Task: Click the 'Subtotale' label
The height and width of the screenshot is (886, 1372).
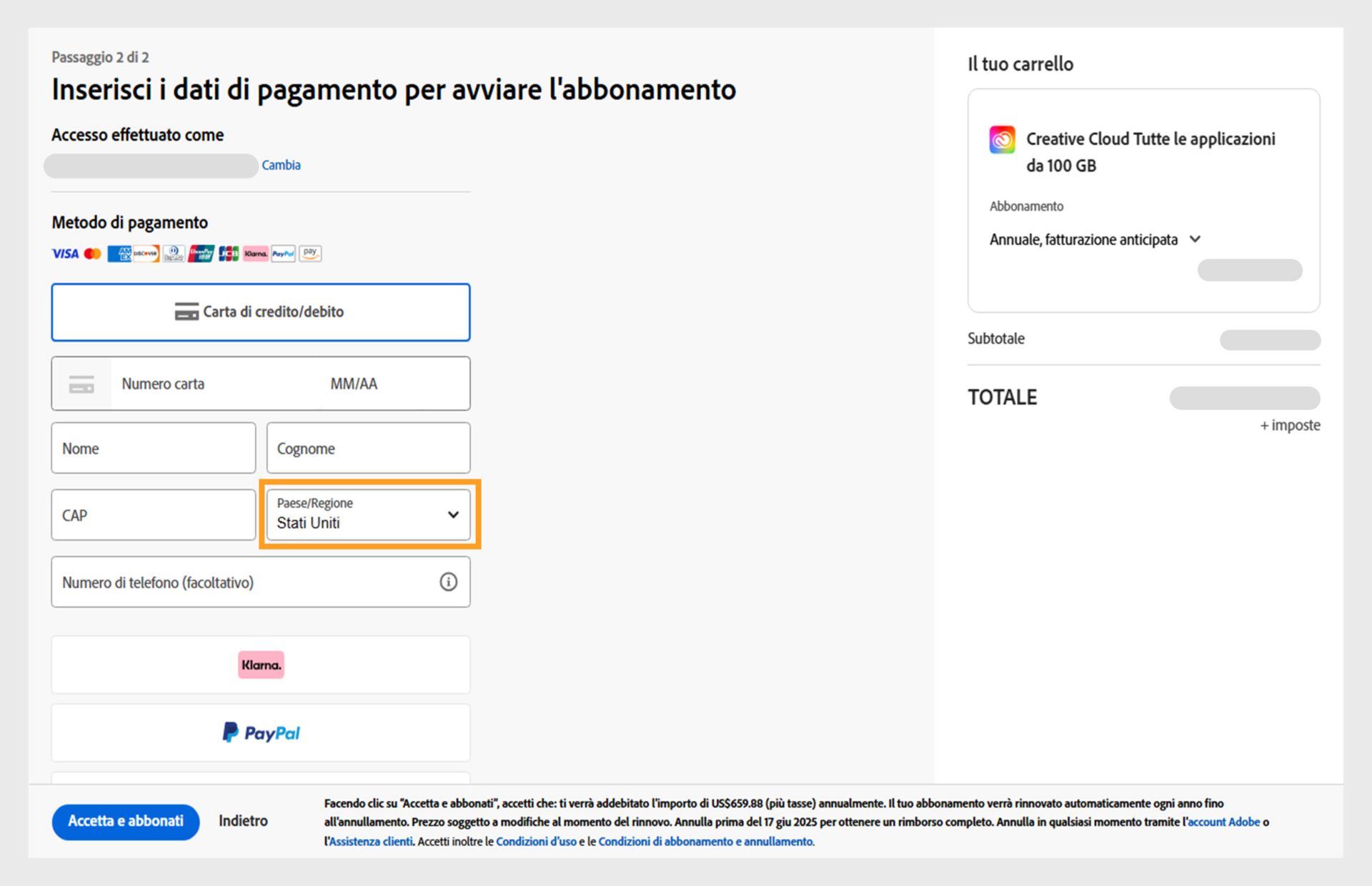Action: 995,339
